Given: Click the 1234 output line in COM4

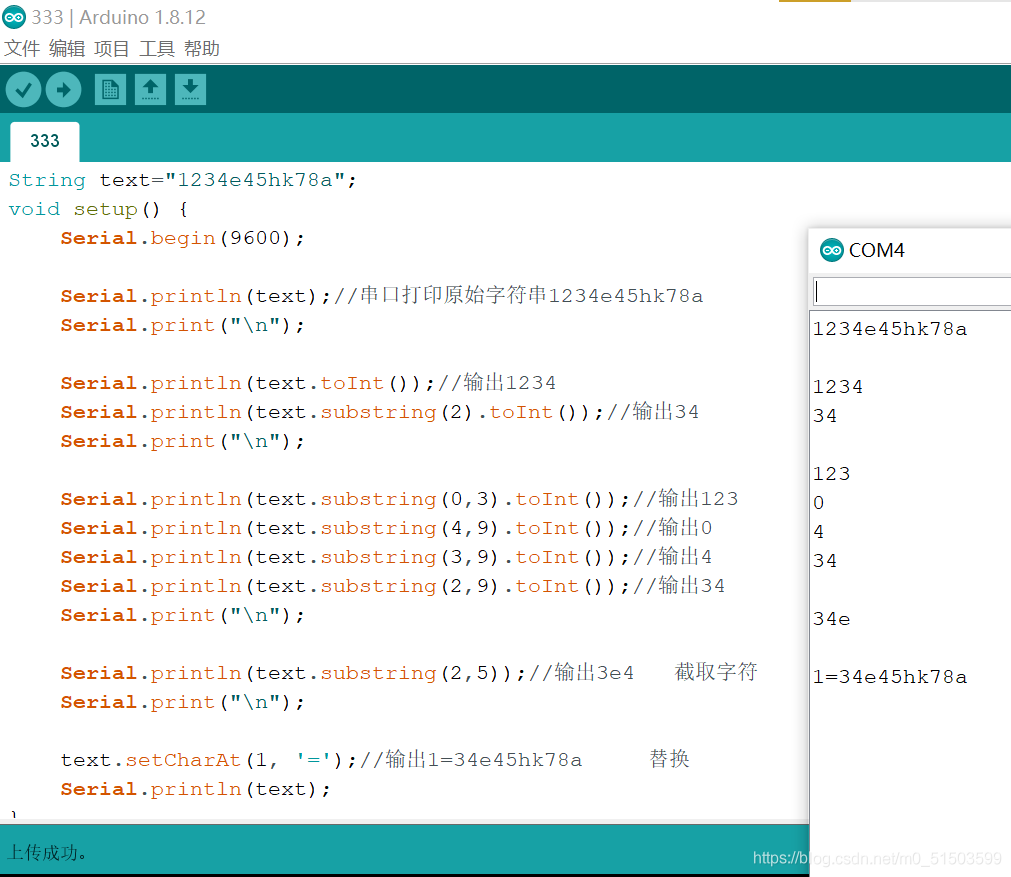Looking at the screenshot, I should 838,387.
